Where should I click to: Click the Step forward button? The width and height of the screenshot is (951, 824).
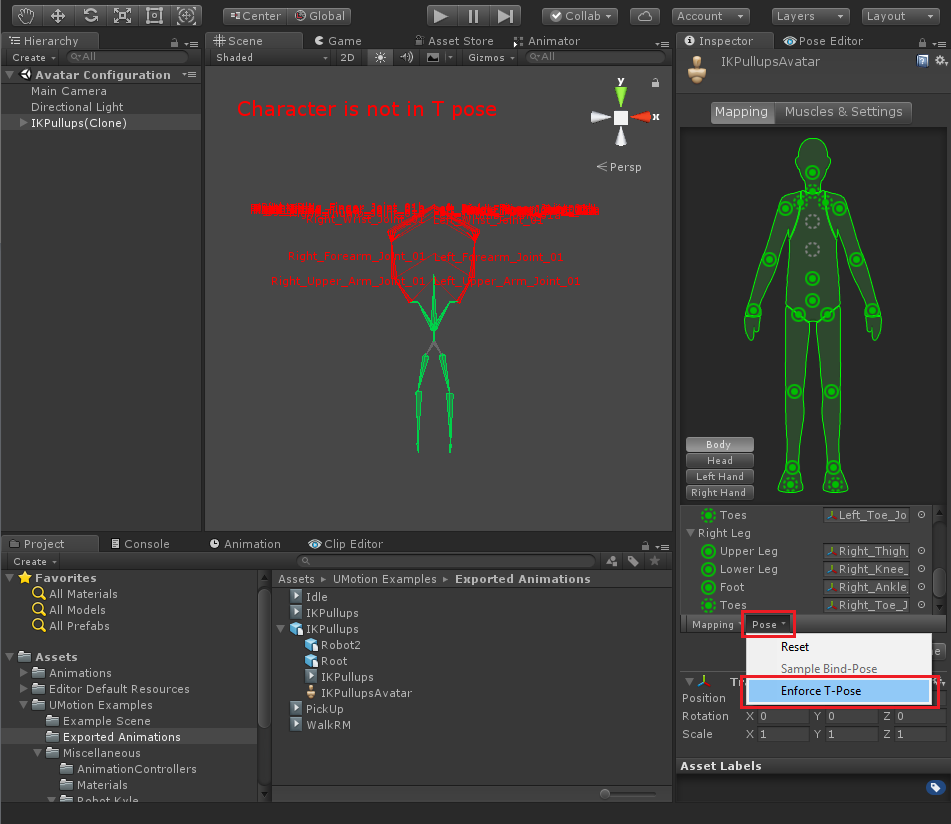[507, 16]
